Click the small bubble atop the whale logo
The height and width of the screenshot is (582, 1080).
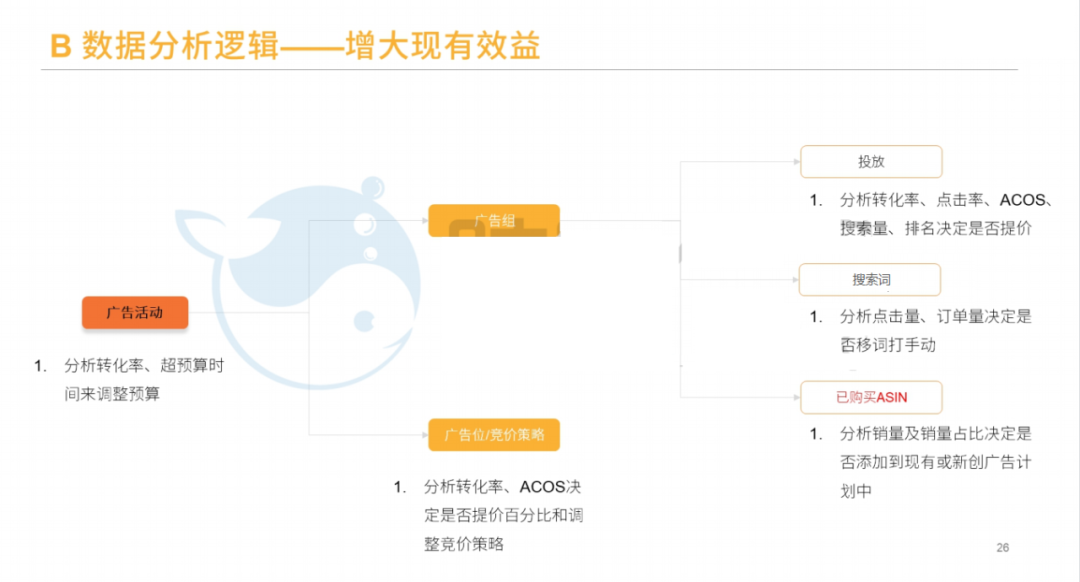(372, 187)
